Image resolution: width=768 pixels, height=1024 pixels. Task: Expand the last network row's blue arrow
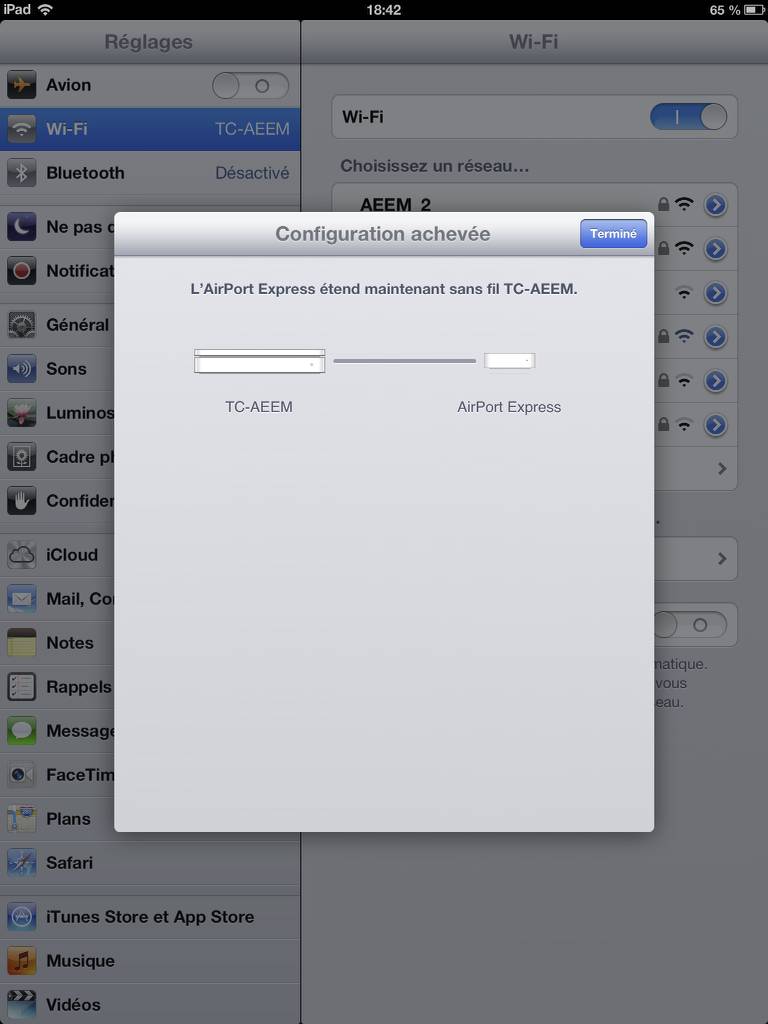715,425
